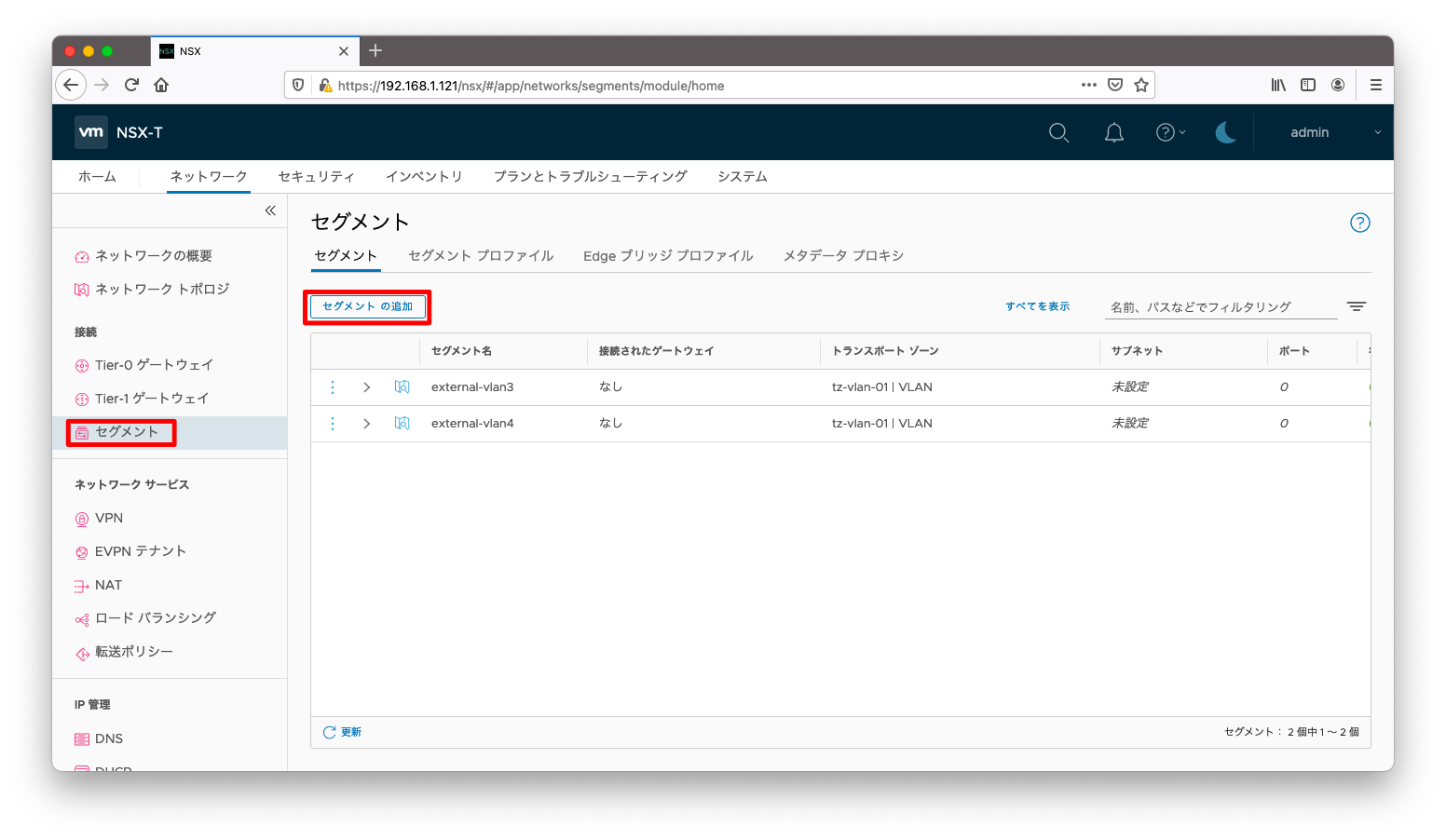Reload the page with the refresh icon
Image resolution: width=1446 pixels, height=840 pixels.
131,85
